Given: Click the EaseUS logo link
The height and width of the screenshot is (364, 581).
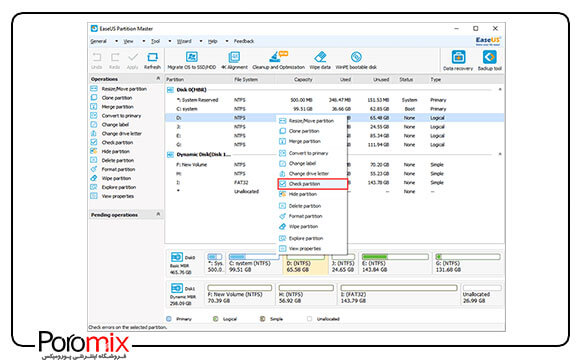Looking at the screenshot, I should click(488, 41).
